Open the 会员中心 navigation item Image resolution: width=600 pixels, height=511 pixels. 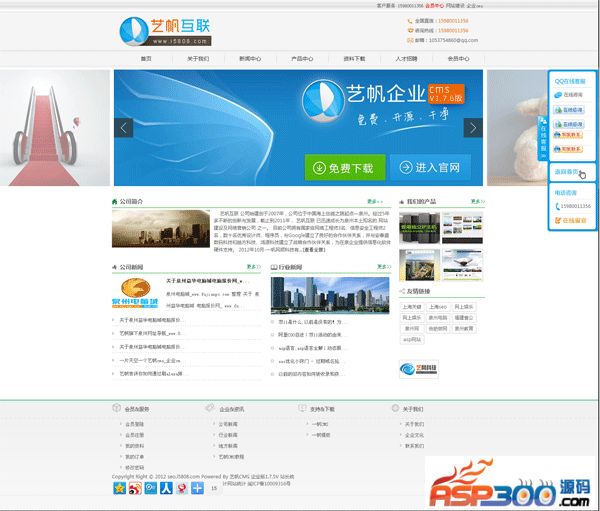click(x=458, y=59)
